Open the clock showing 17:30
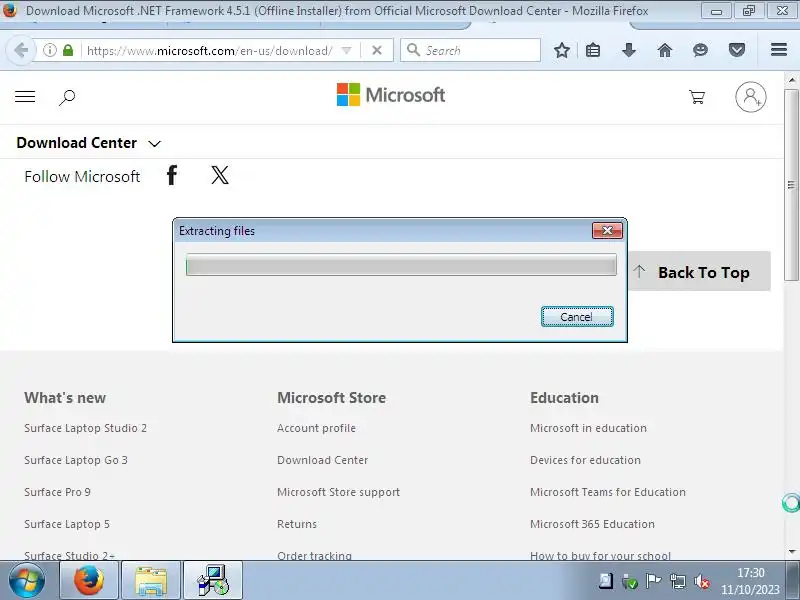The height and width of the screenshot is (600, 800). 750,581
